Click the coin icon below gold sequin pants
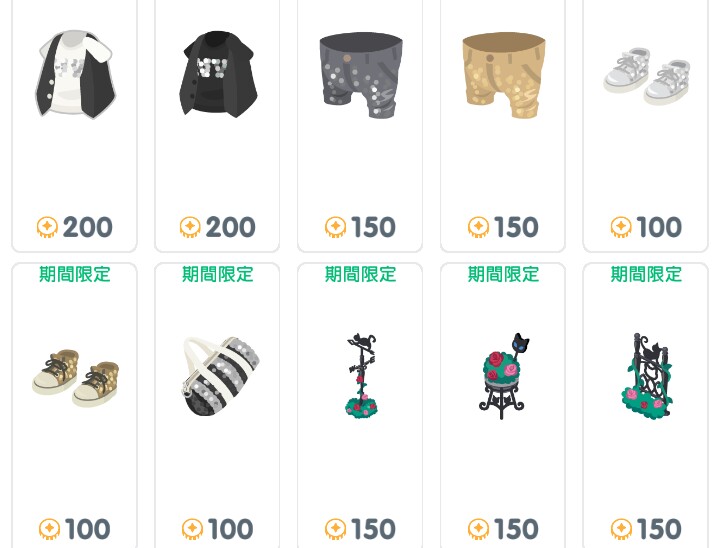Image resolution: width=720 pixels, height=548 pixels. point(478,227)
